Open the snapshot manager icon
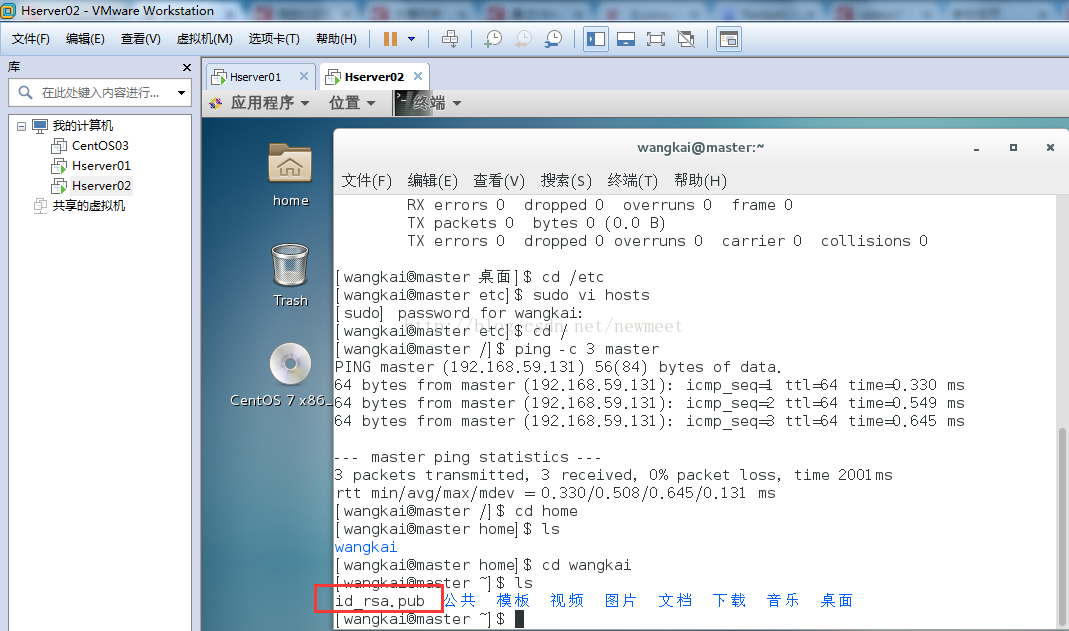The image size is (1069, 631). 553,39
